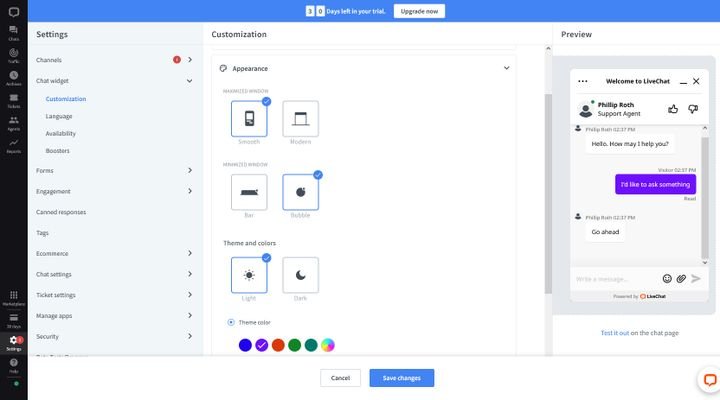Click the thumbs down rating icon
This screenshot has width=720, height=400.
693,109
